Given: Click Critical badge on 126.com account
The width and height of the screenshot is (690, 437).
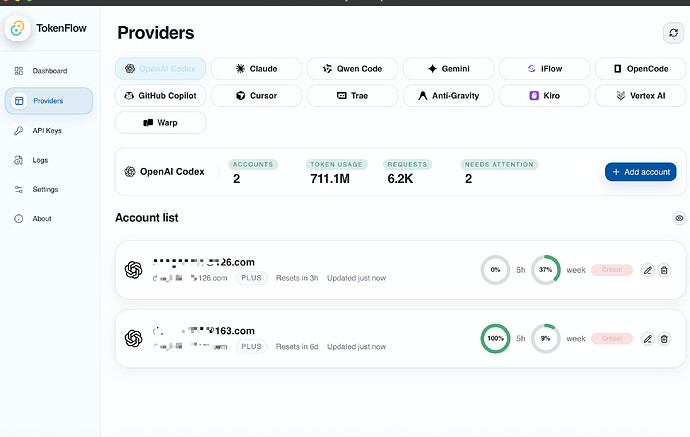Looking at the screenshot, I should click(x=612, y=270).
